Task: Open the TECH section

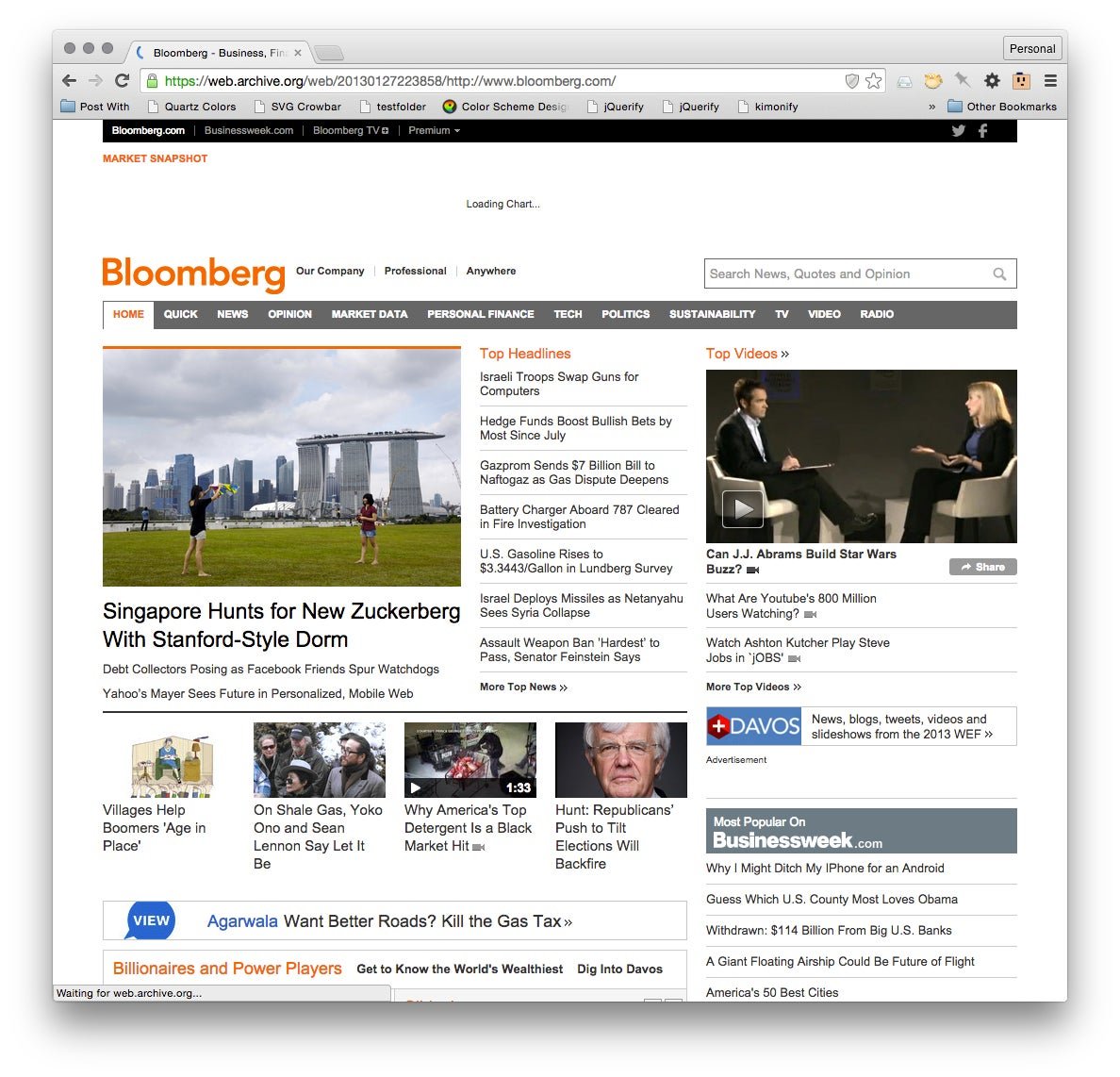Action: (568, 314)
